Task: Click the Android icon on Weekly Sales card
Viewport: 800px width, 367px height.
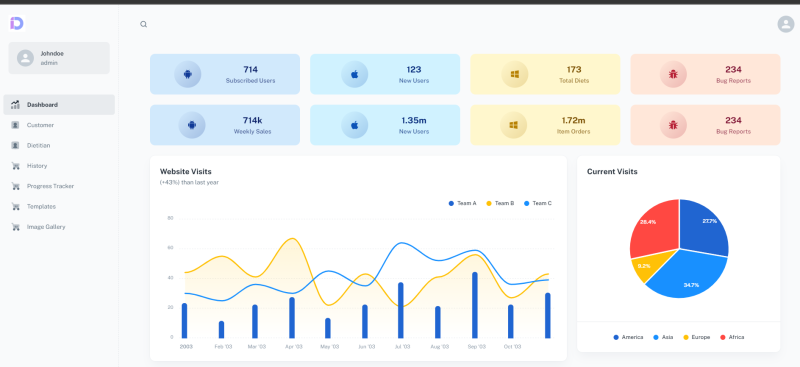Action: (x=192, y=125)
